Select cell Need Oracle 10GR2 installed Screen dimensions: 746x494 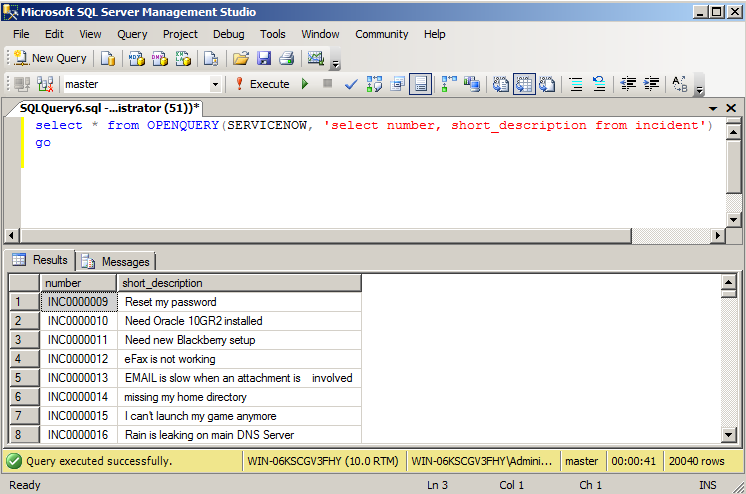[239, 321]
